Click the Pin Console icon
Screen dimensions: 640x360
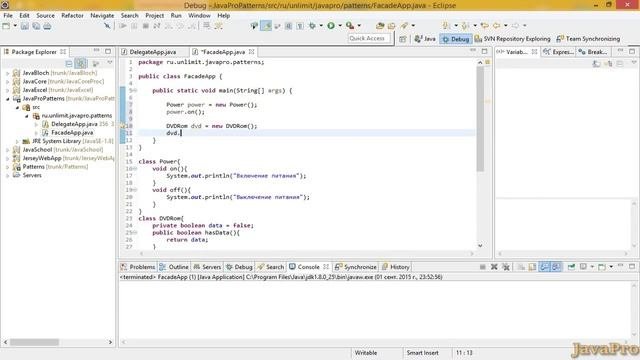tap(571, 267)
